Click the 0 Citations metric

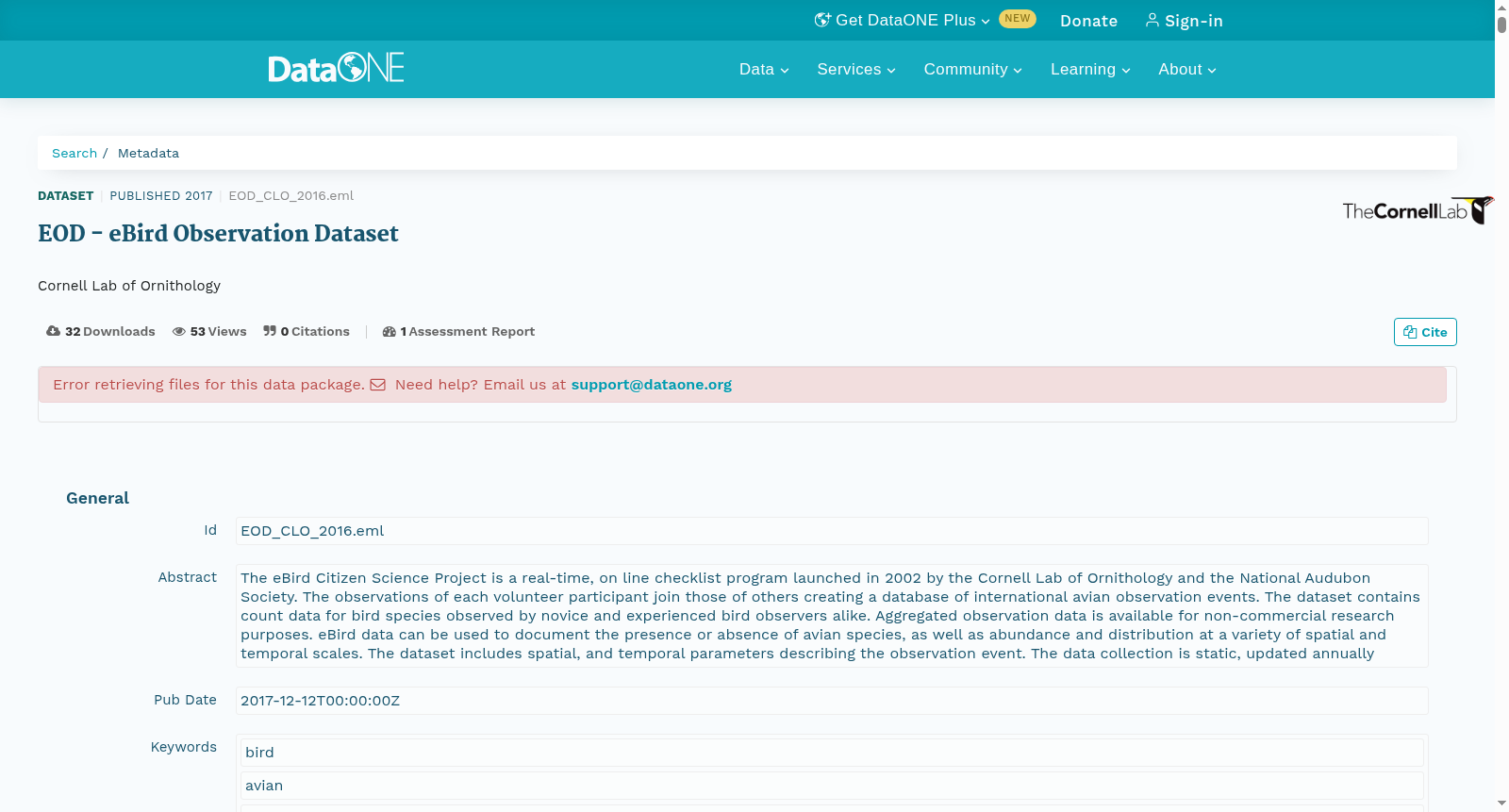click(x=307, y=331)
